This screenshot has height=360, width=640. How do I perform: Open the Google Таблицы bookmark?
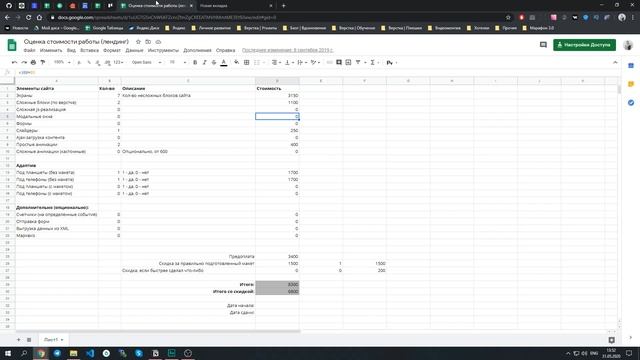104,28
